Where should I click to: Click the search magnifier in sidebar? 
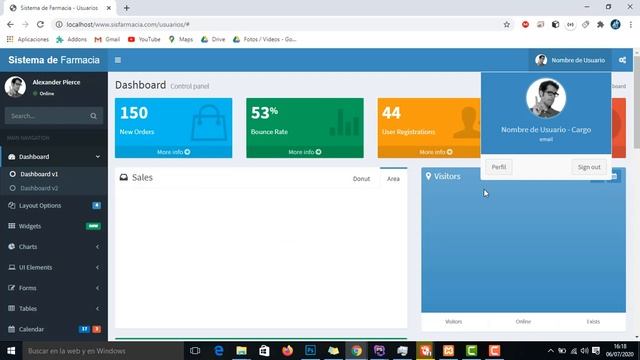point(93,116)
